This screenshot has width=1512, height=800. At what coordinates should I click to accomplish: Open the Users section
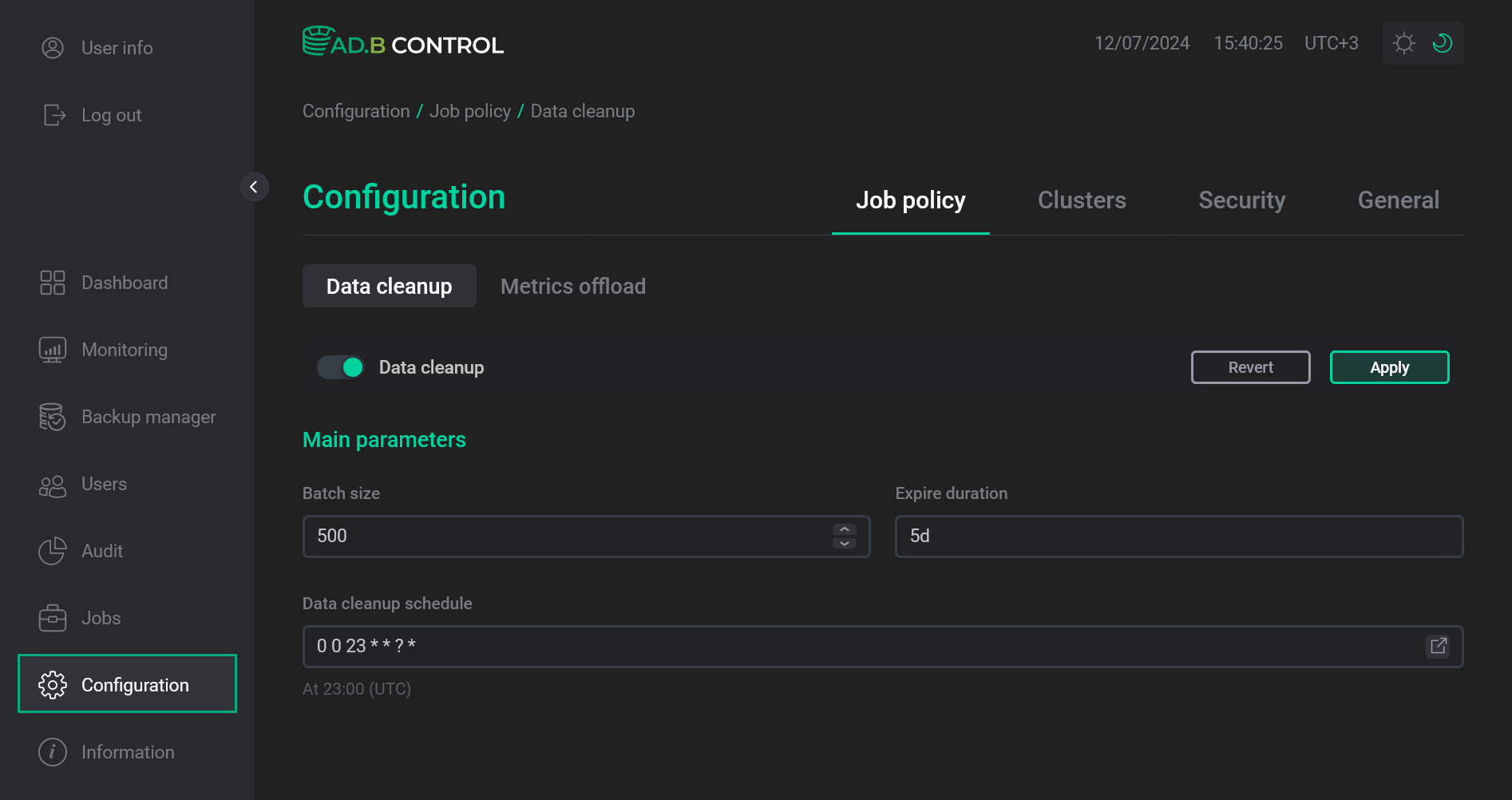click(x=104, y=483)
